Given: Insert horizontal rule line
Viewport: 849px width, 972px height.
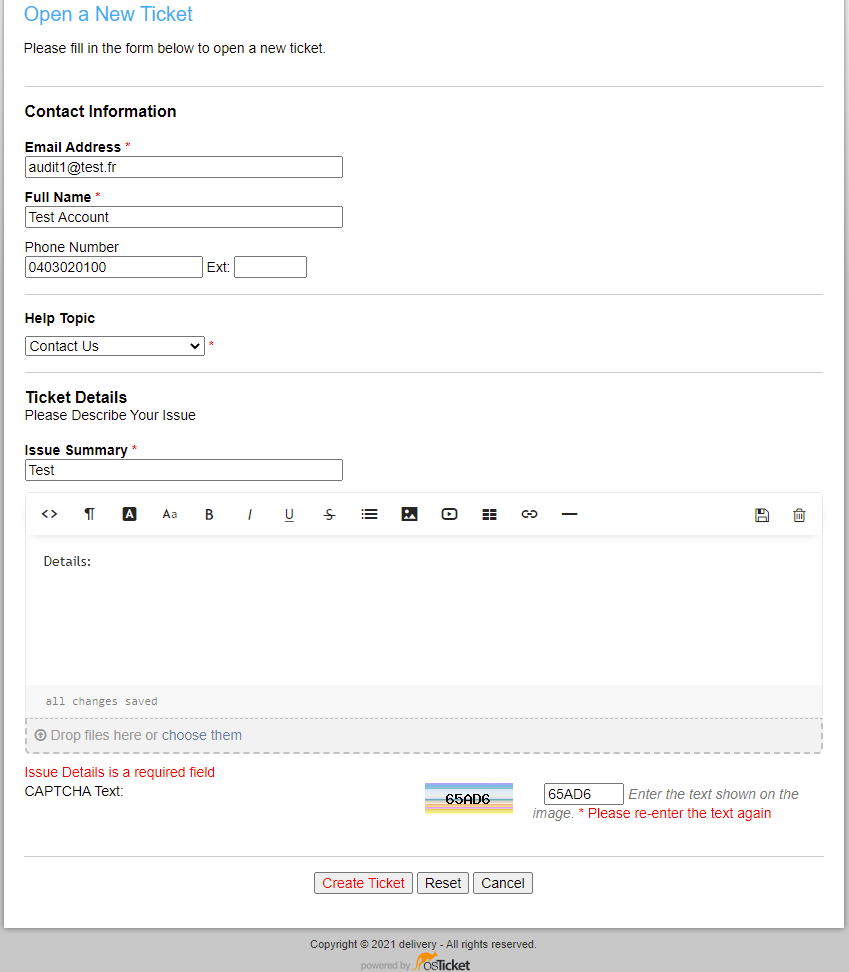Looking at the screenshot, I should coord(569,514).
